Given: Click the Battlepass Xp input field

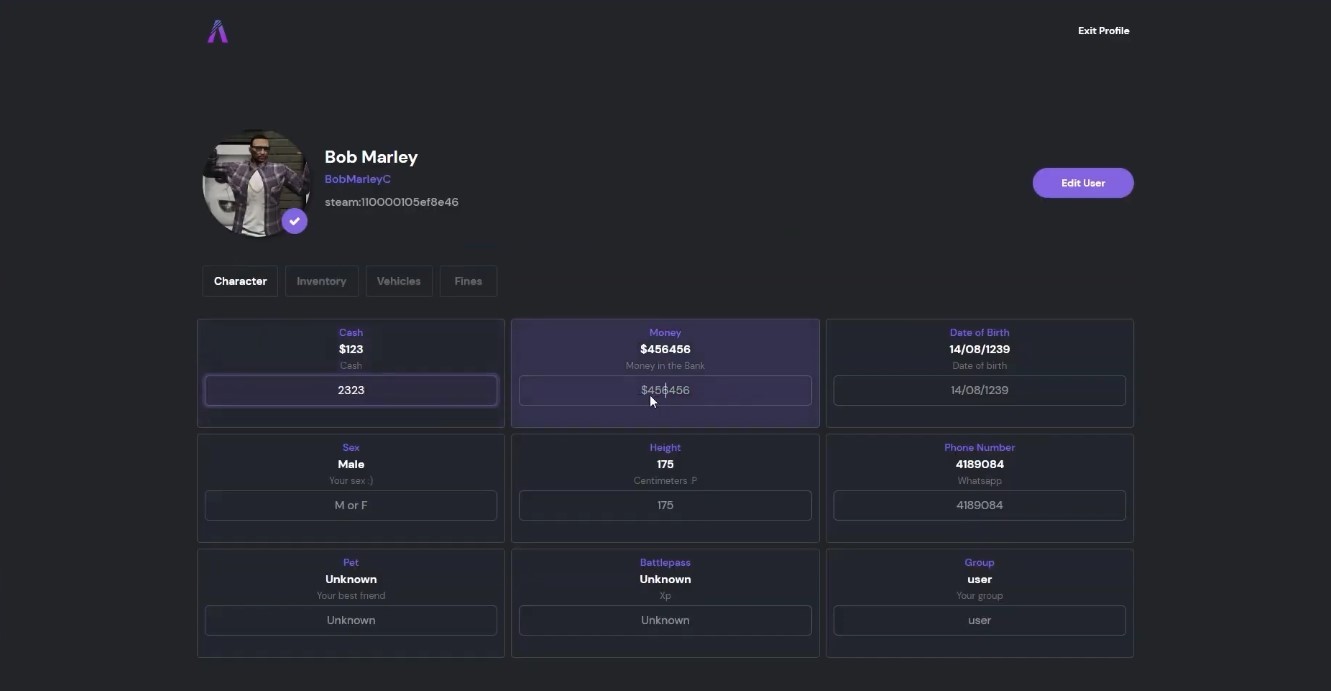Looking at the screenshot, I should pos(665,620).
